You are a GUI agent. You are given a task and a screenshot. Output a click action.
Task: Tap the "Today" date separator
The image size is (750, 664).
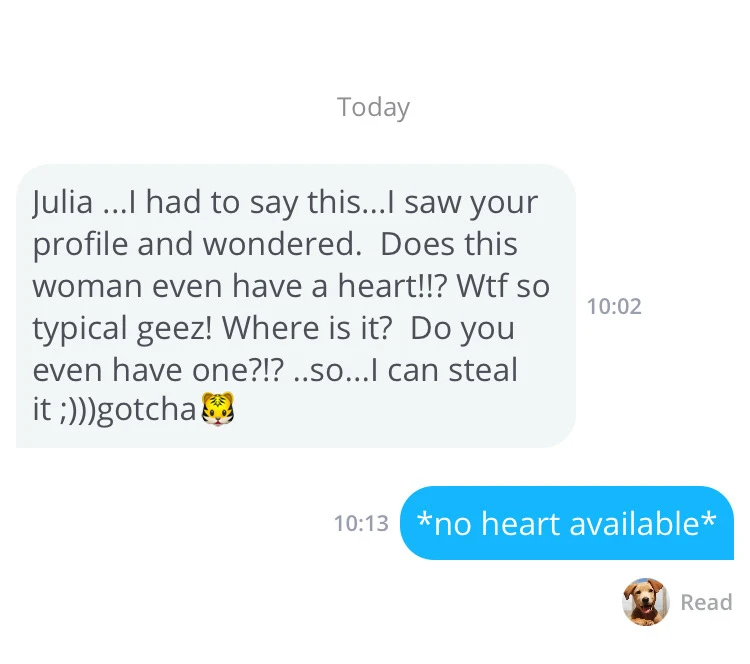click(374, 107)
